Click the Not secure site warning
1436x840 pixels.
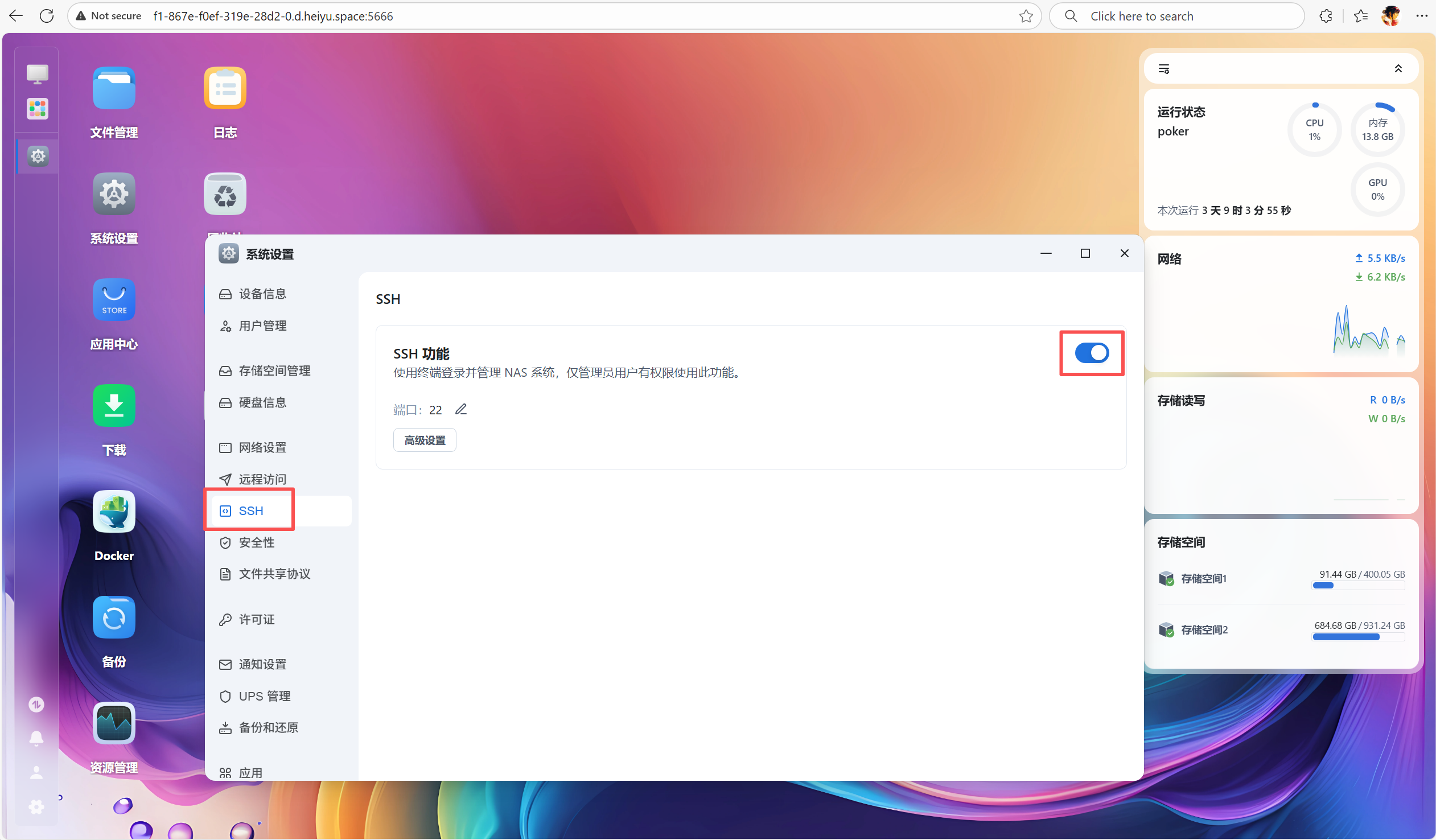coord(109,16)
